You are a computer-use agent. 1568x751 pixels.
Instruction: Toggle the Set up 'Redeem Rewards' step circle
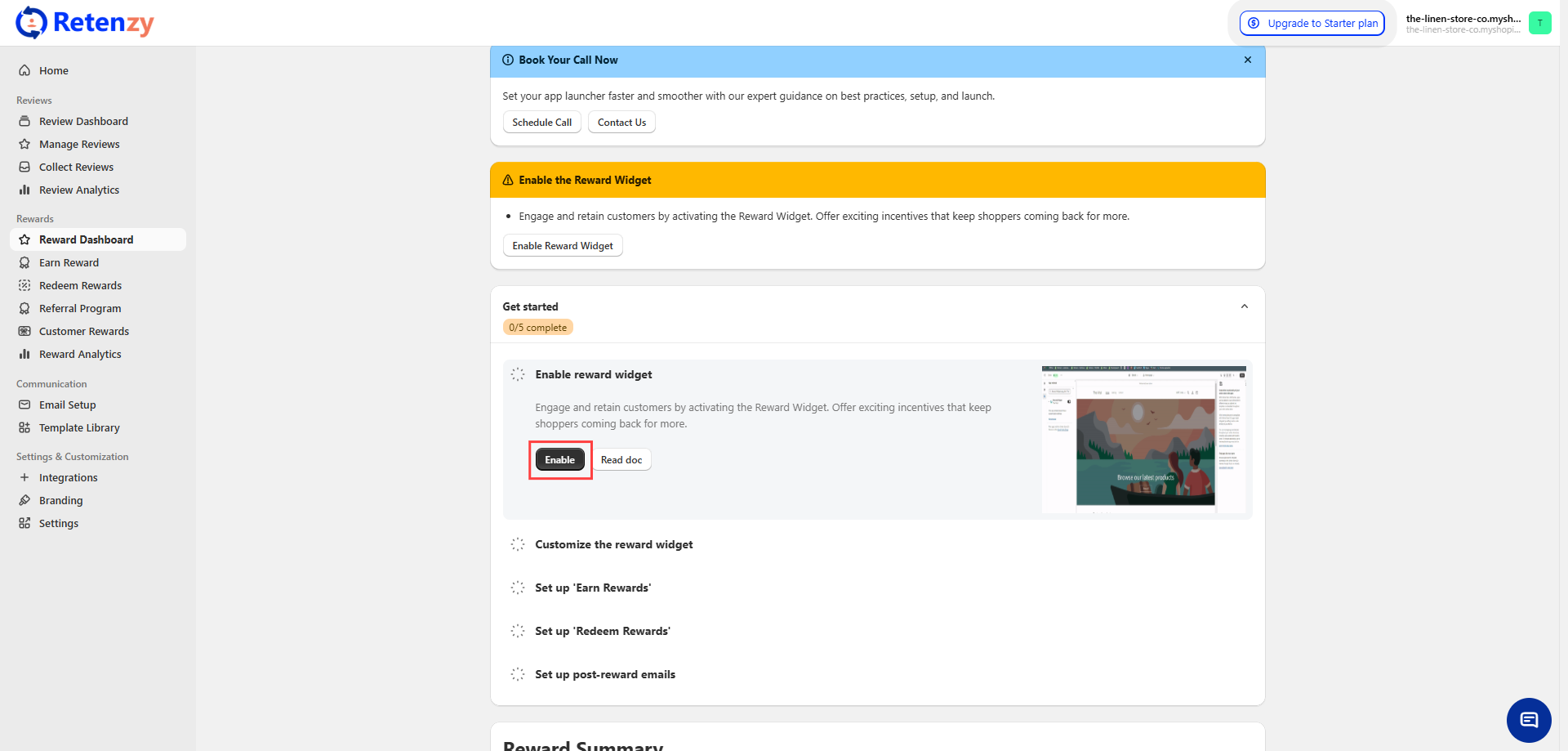(518, 631)
